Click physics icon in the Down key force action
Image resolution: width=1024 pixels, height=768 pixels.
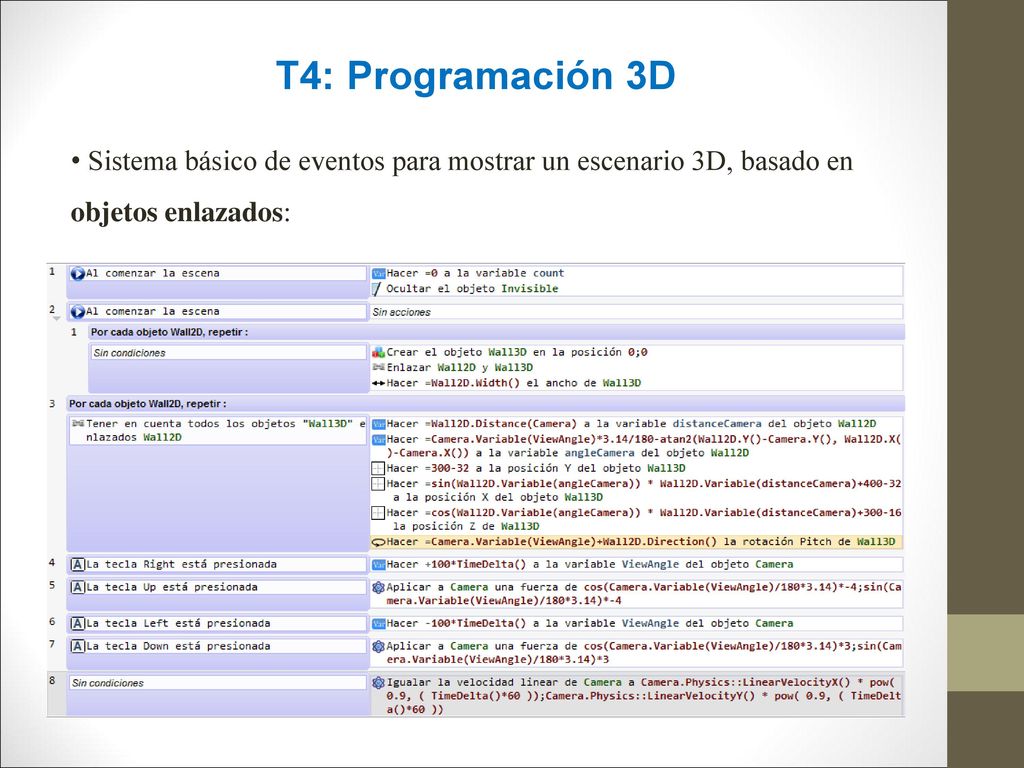click(x=378, y=647)
